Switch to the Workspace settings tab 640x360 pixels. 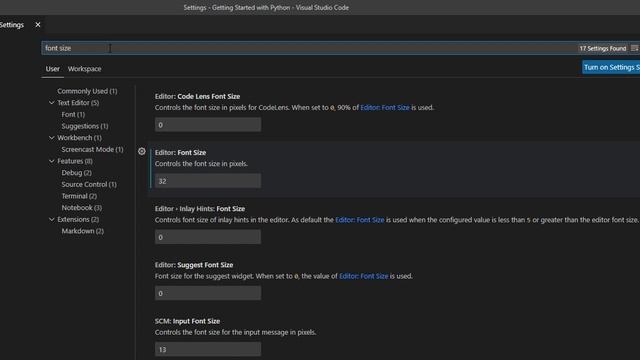[84, 69]
